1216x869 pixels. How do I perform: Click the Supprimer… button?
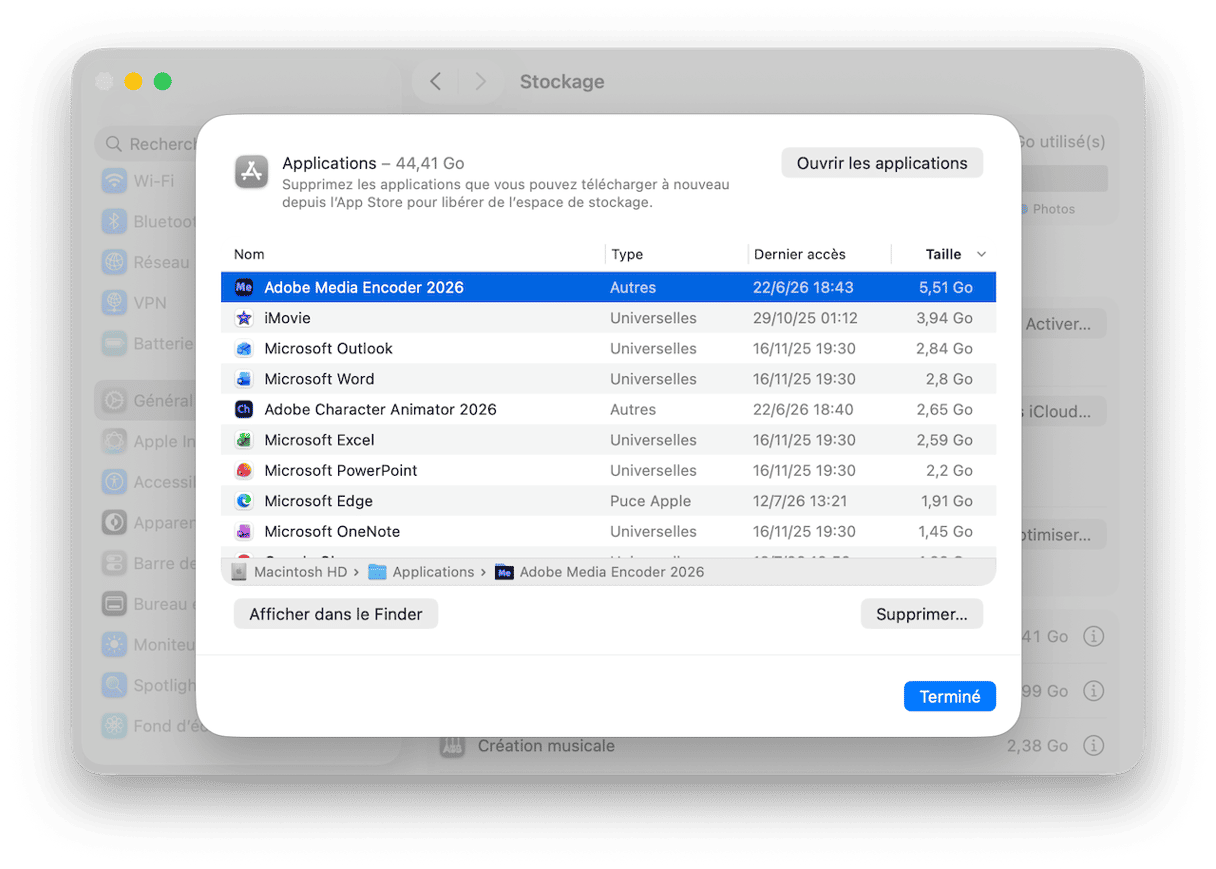click(x=922, y=614)
